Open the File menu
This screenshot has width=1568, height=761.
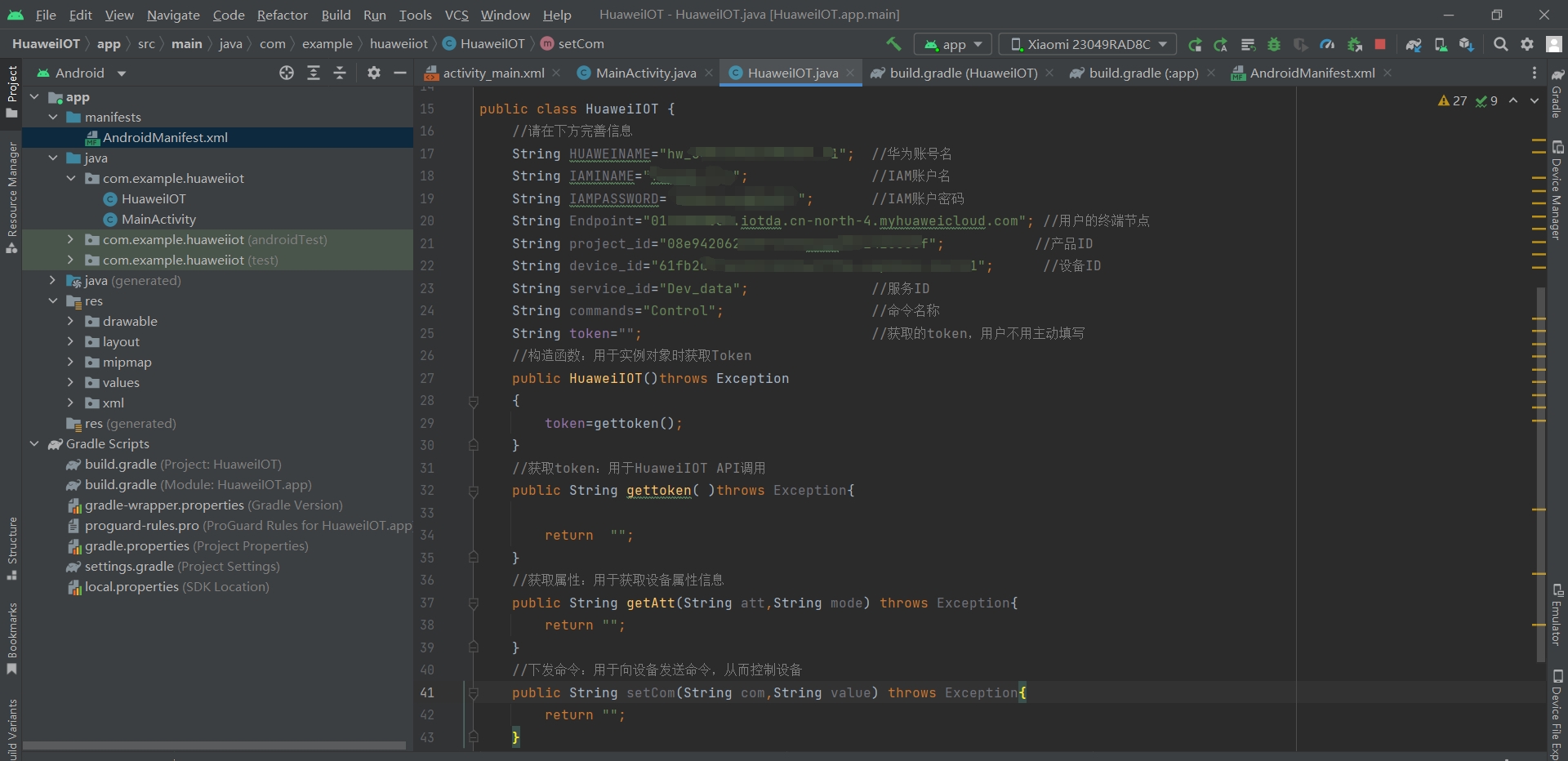pos(46,15)
